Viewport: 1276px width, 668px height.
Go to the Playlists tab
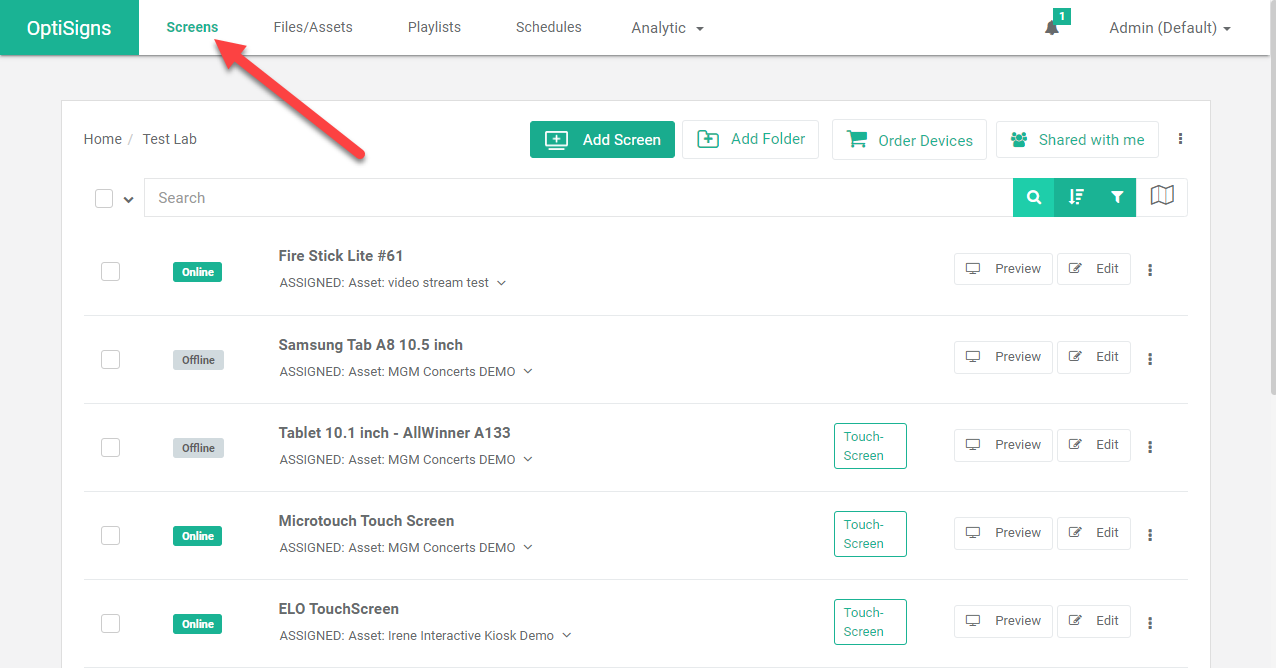[434, 27]
